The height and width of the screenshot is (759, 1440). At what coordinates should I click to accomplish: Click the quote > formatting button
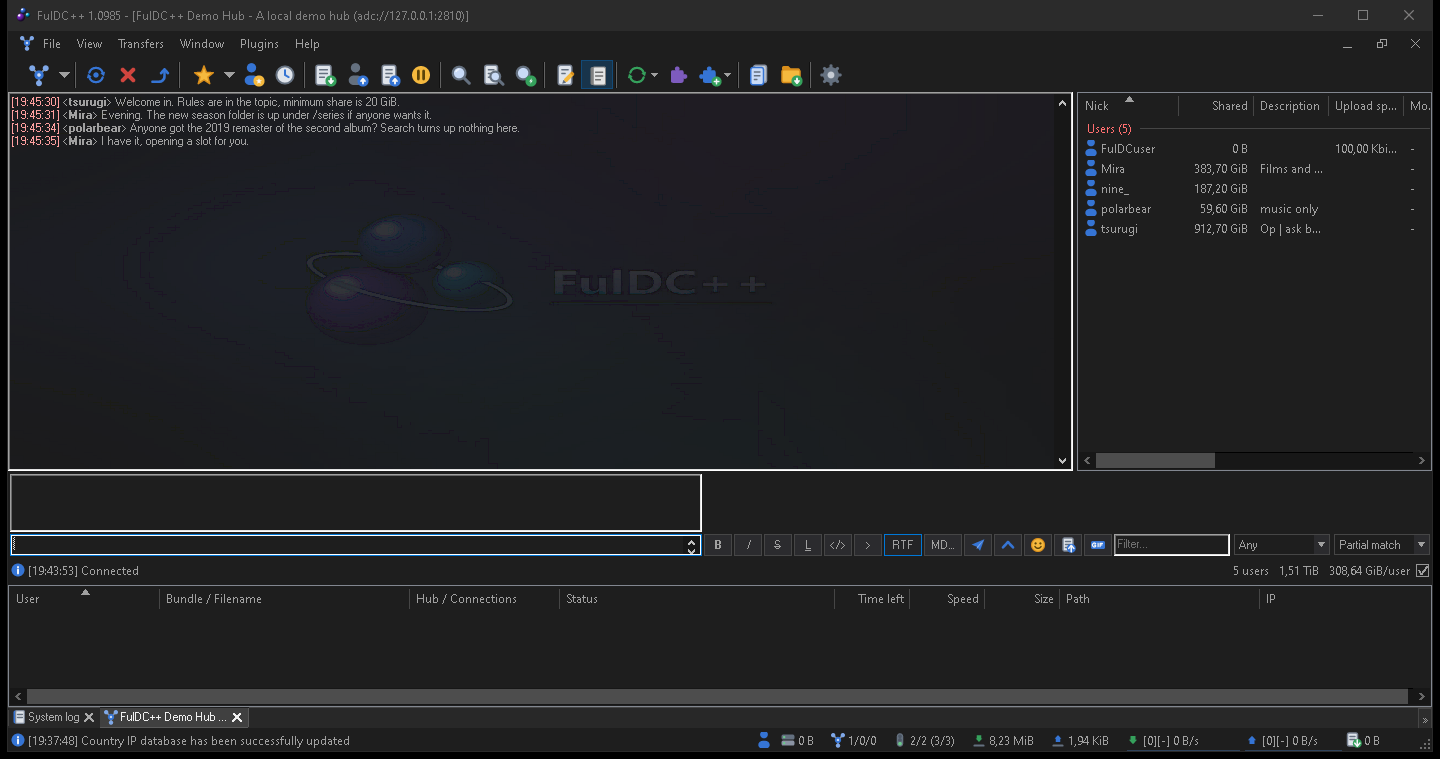(868, 545)
